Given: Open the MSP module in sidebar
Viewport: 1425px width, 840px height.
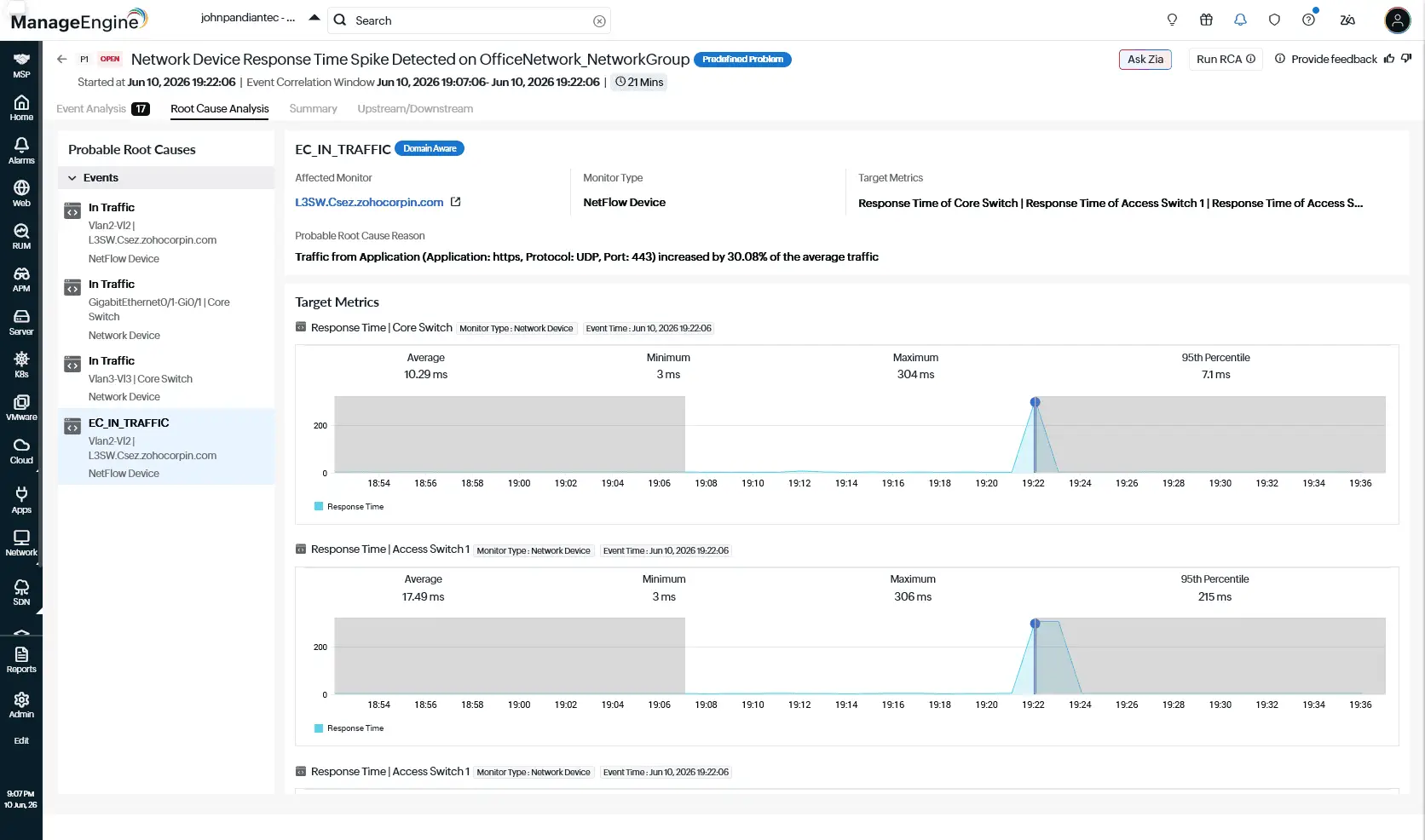Looking at the screenshot, I should [x=21, y=65].
